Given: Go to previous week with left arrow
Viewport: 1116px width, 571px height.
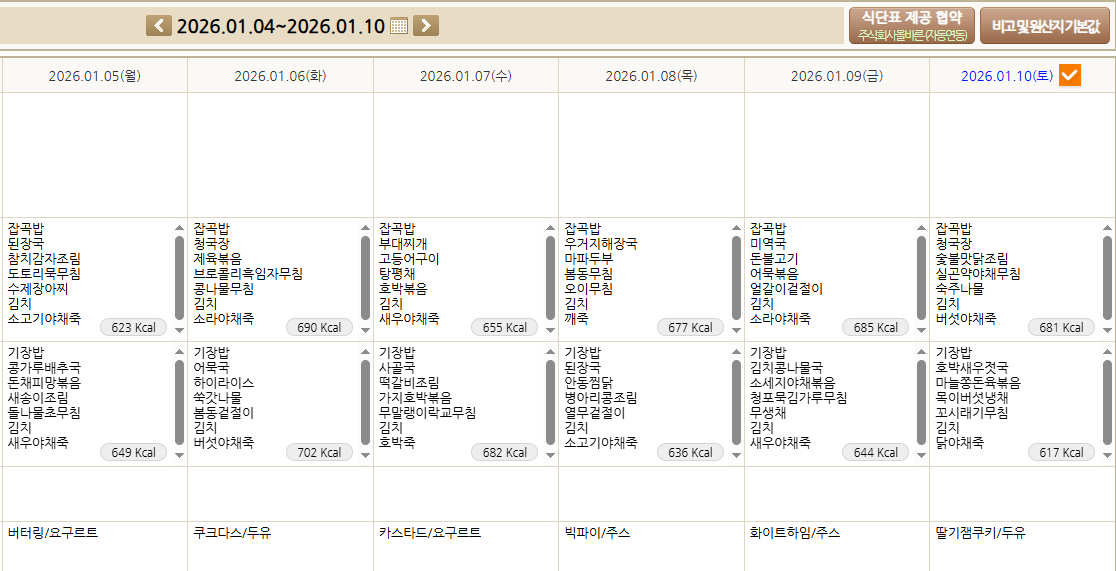Looking at the screenshot, I should pyautogui.click(x=159, y=25).
